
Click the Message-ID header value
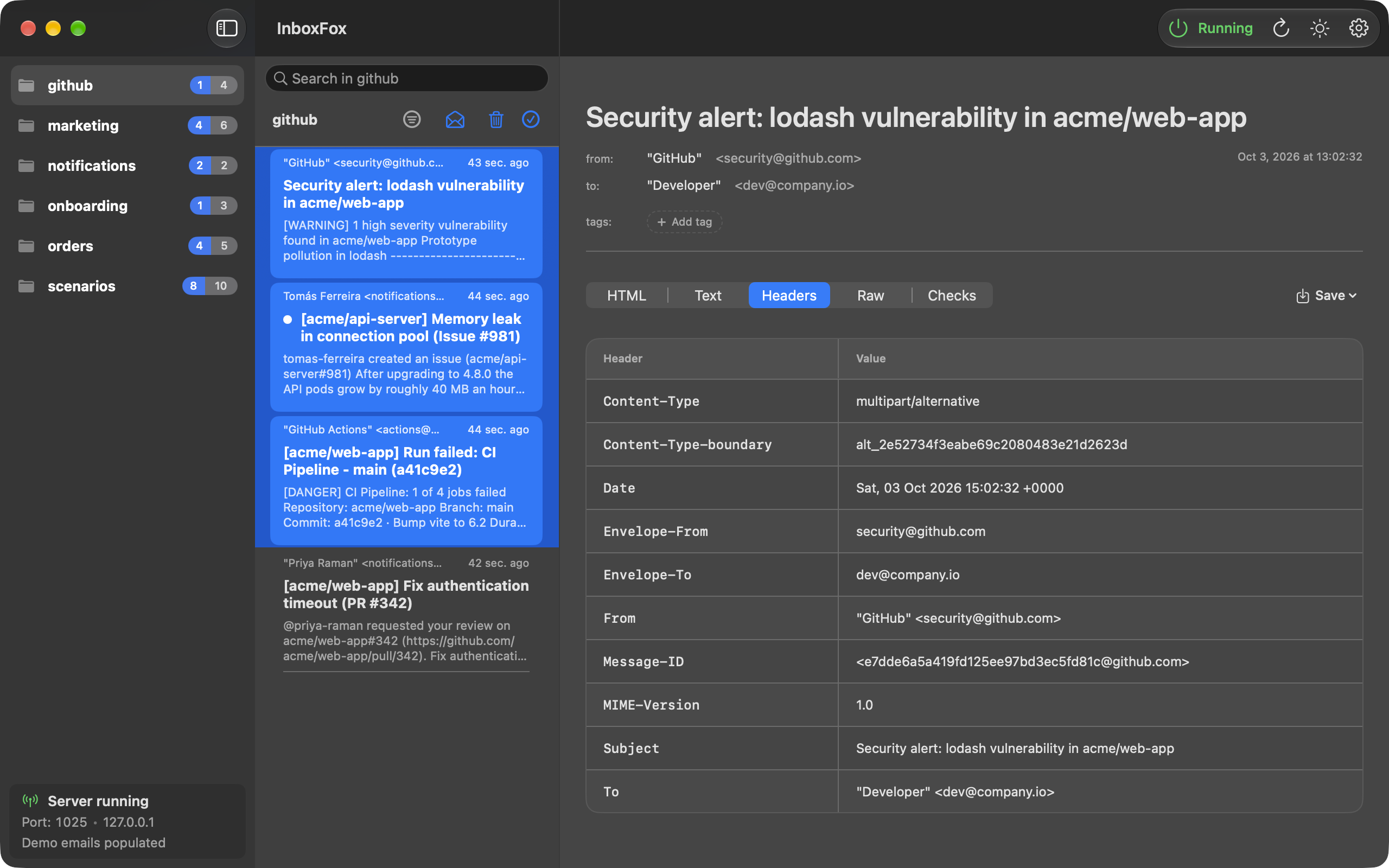coord(1022,661)
